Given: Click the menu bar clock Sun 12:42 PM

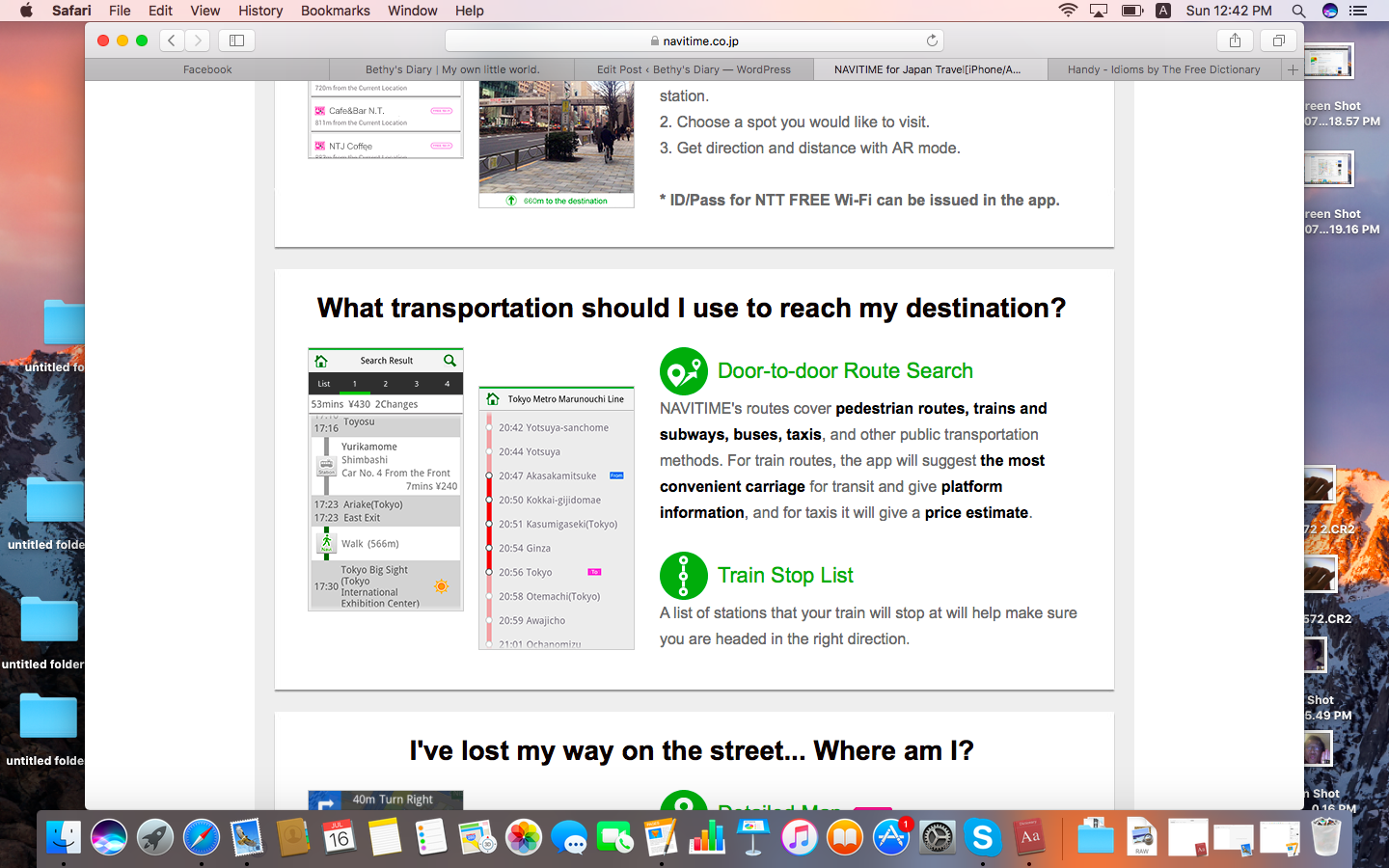Looking at the screenshot, I should click(x=1229, y=11).
